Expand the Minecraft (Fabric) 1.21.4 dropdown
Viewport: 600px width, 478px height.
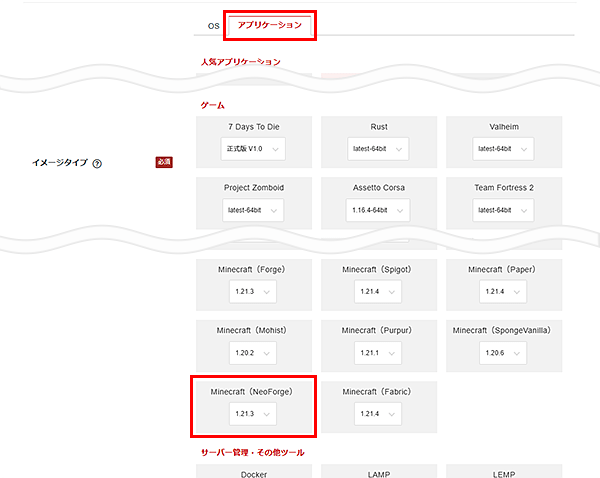[377, 413]
